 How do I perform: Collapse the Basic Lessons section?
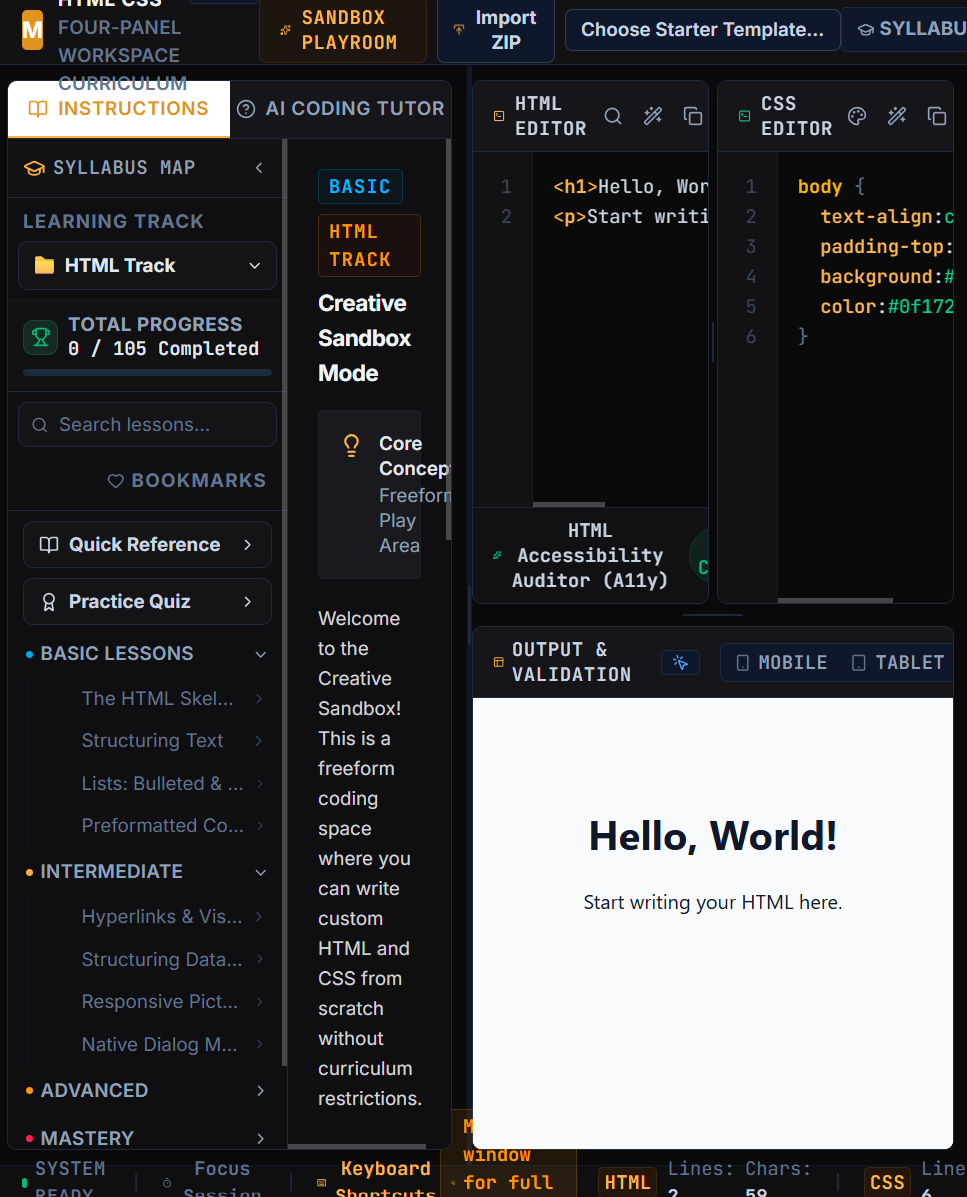coord(147,653)
